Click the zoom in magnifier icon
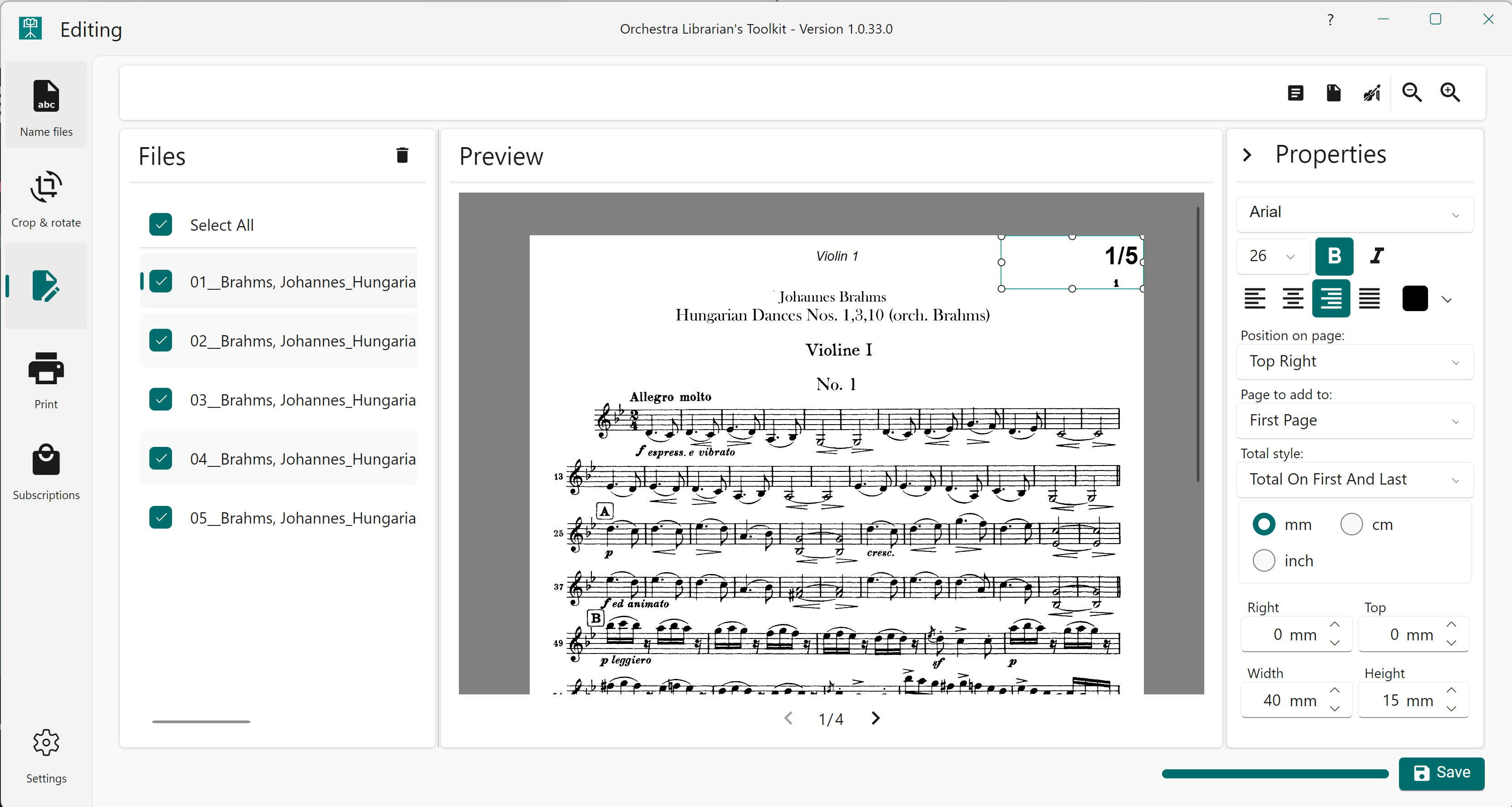 pyautogui.click(x=1450, y=93)
